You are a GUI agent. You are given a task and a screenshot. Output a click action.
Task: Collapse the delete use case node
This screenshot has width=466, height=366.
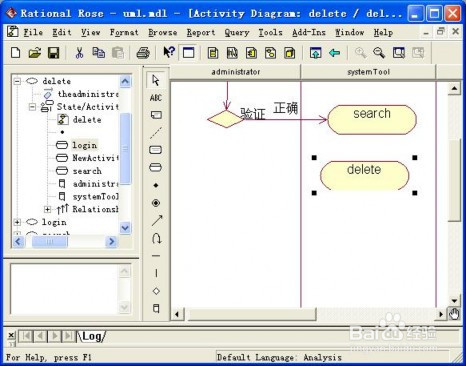[x=17, y=81]
